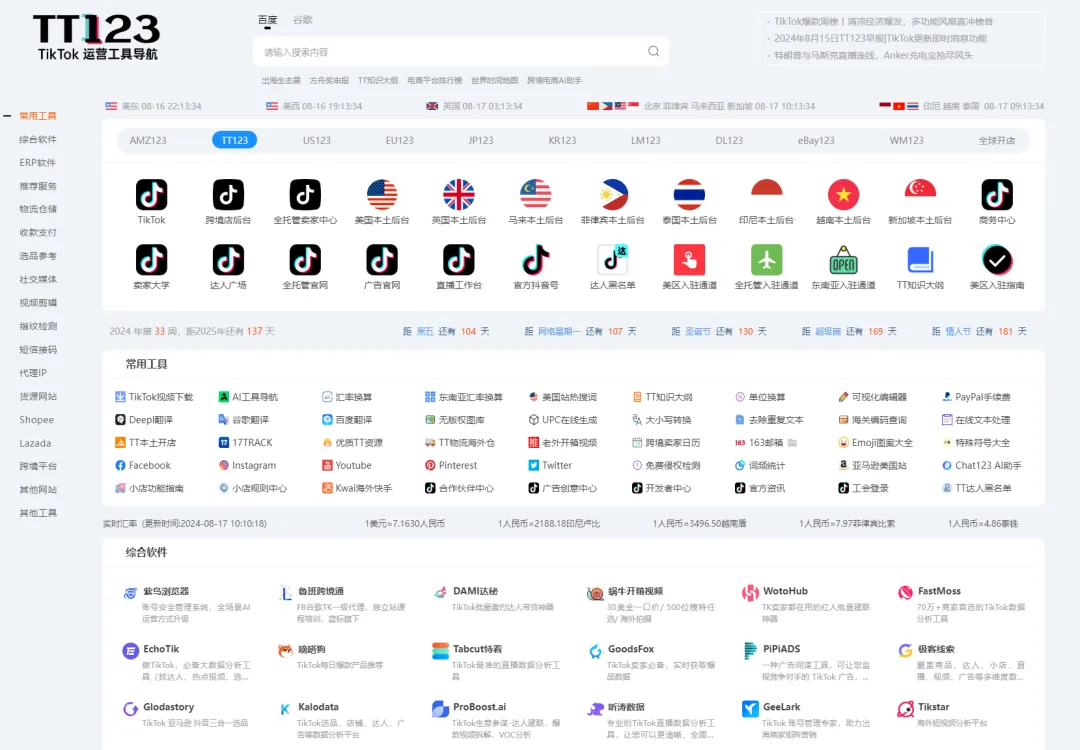Open the blue book TT知识大纲 icon
This screenshot has height=750, width=1080.
[920, 260]
